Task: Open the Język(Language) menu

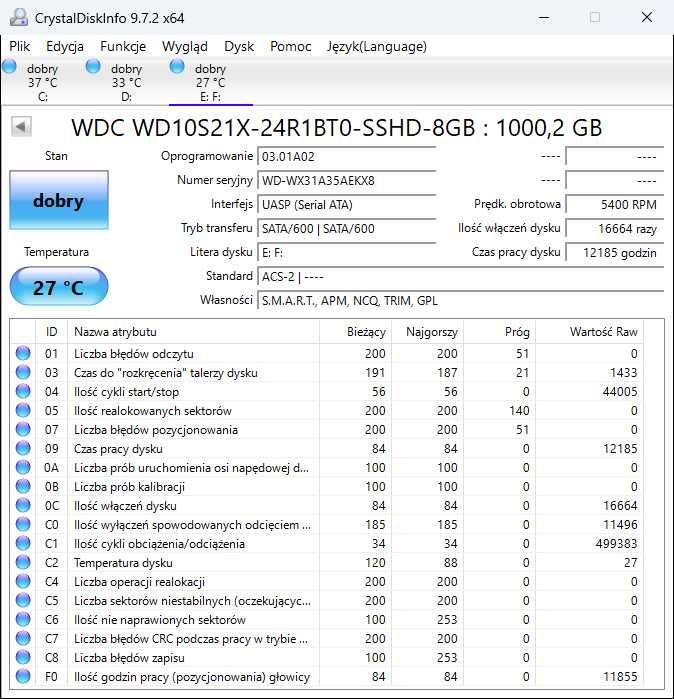Action: click(x=377, y=46)
